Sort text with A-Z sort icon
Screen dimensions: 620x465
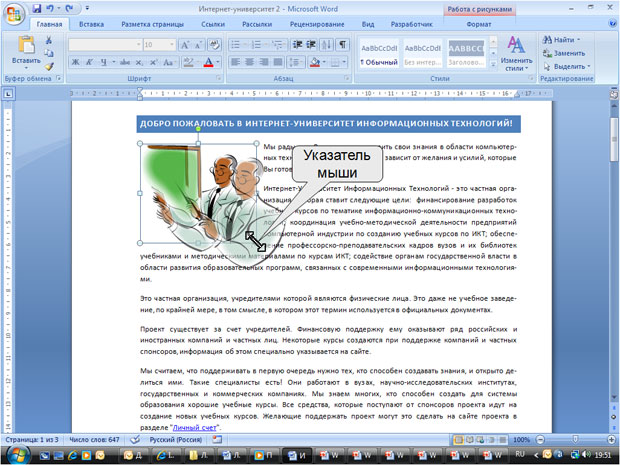pos(327,45)
